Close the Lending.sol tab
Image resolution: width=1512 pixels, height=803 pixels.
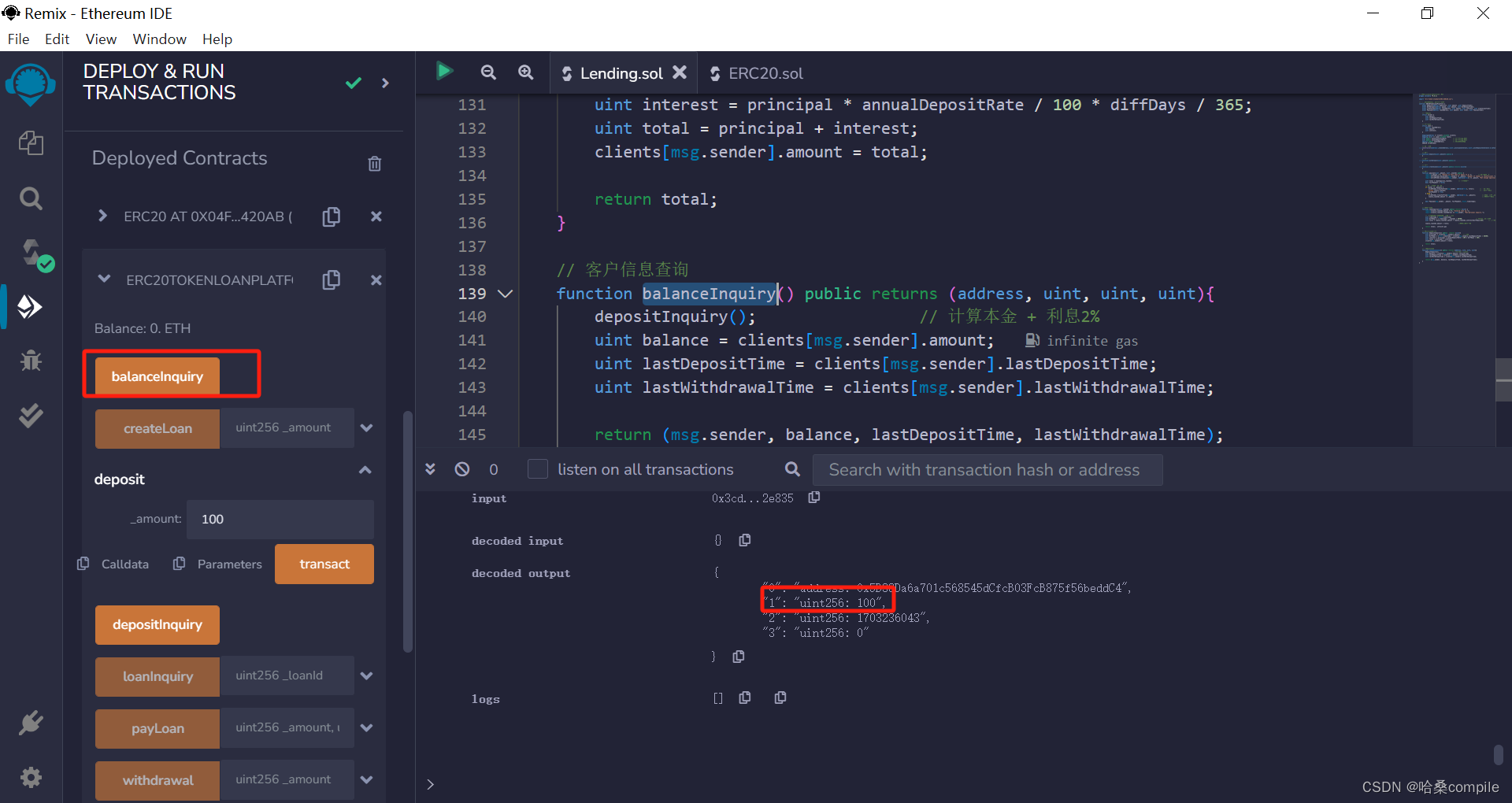[x=680, y=72]
